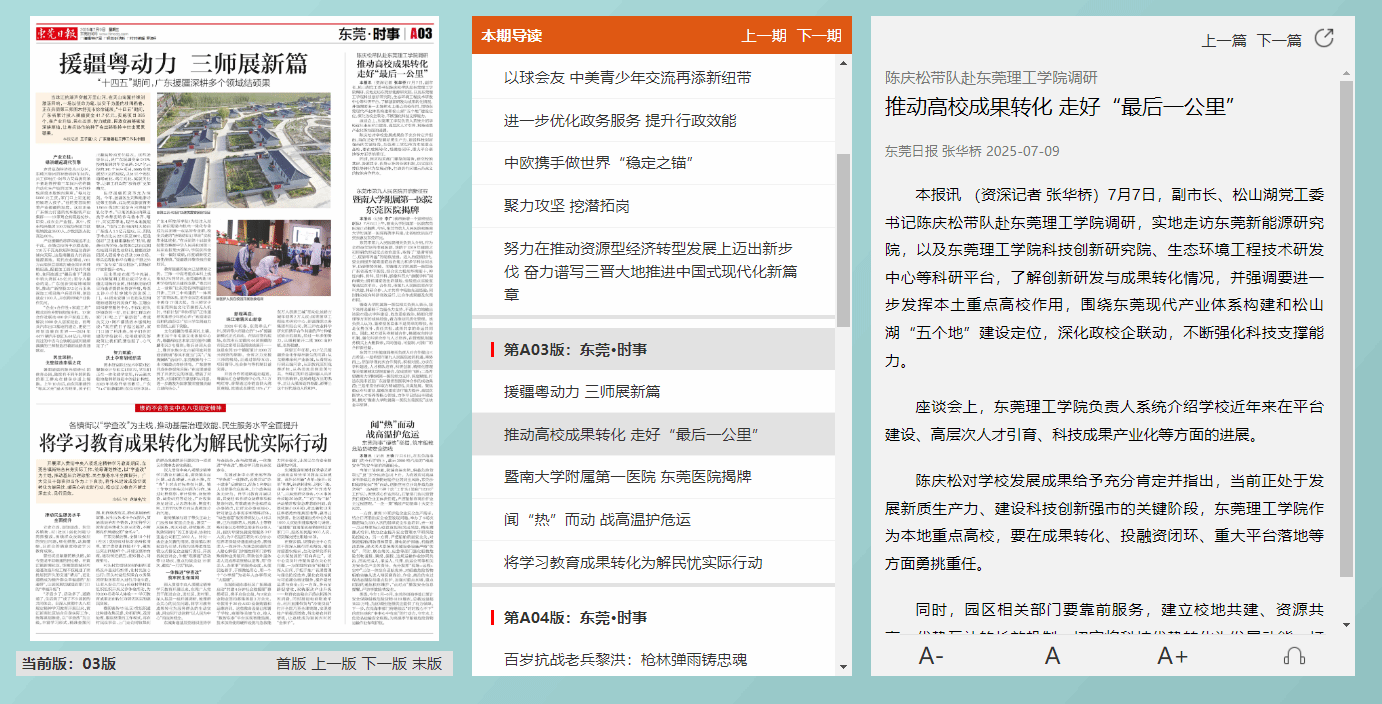This screenshot has width=1382, height=704.
Task: Increase font size with A+ button
Action: pyautogui.click(x=1172, y=656)
